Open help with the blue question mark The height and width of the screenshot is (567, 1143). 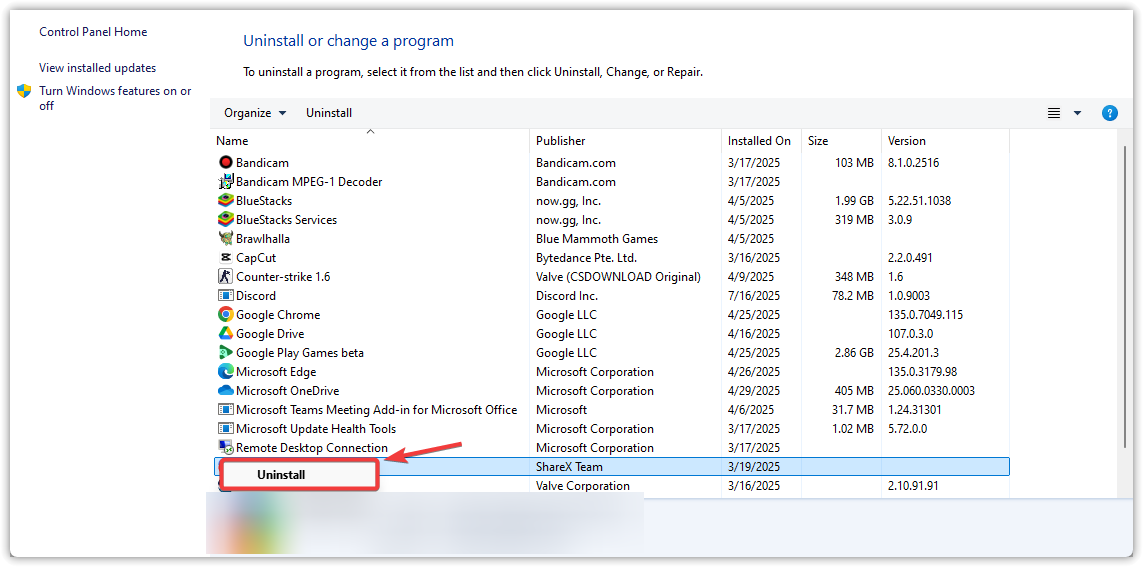tap(1109, 113)
